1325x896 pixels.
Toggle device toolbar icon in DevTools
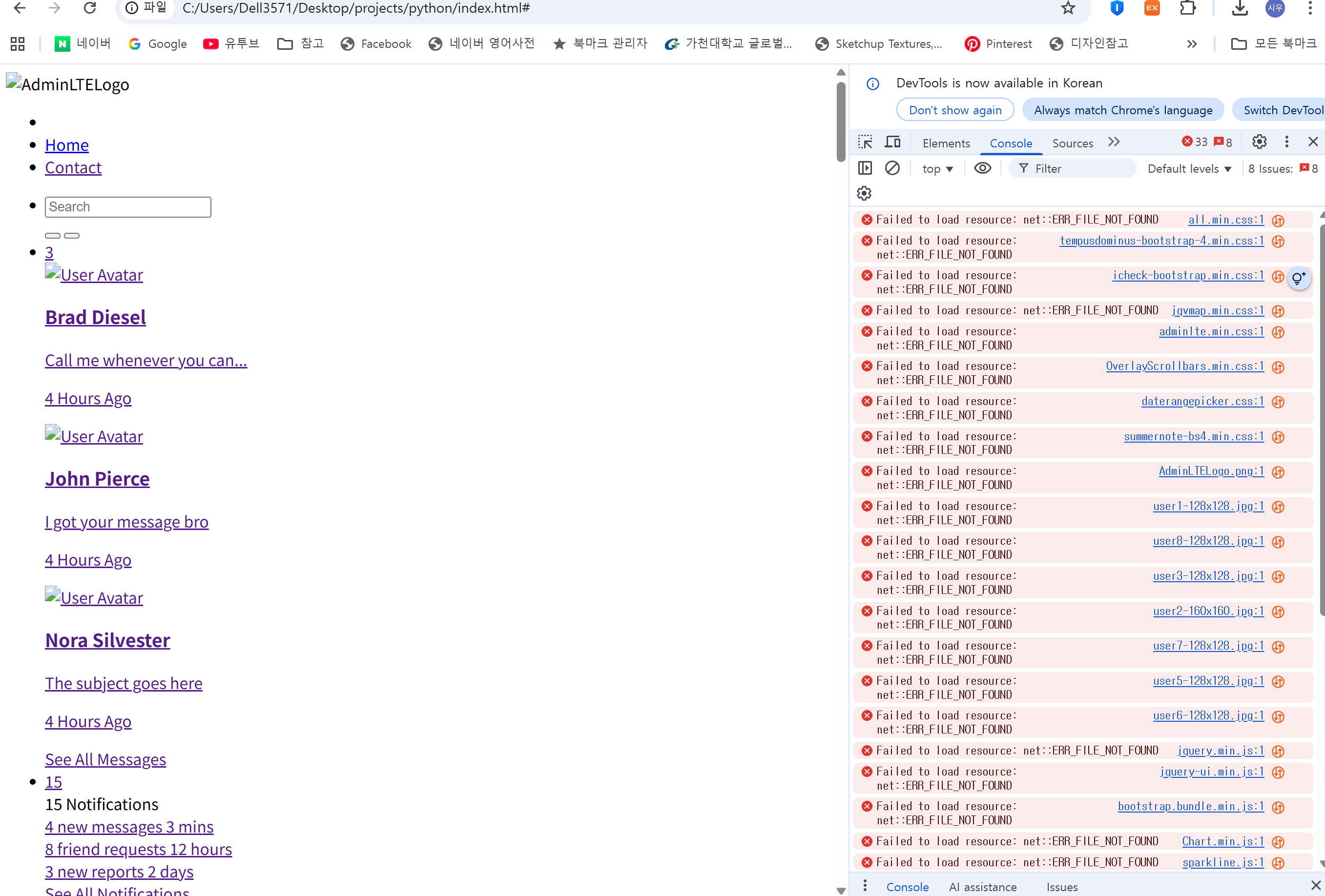point(892,142)
